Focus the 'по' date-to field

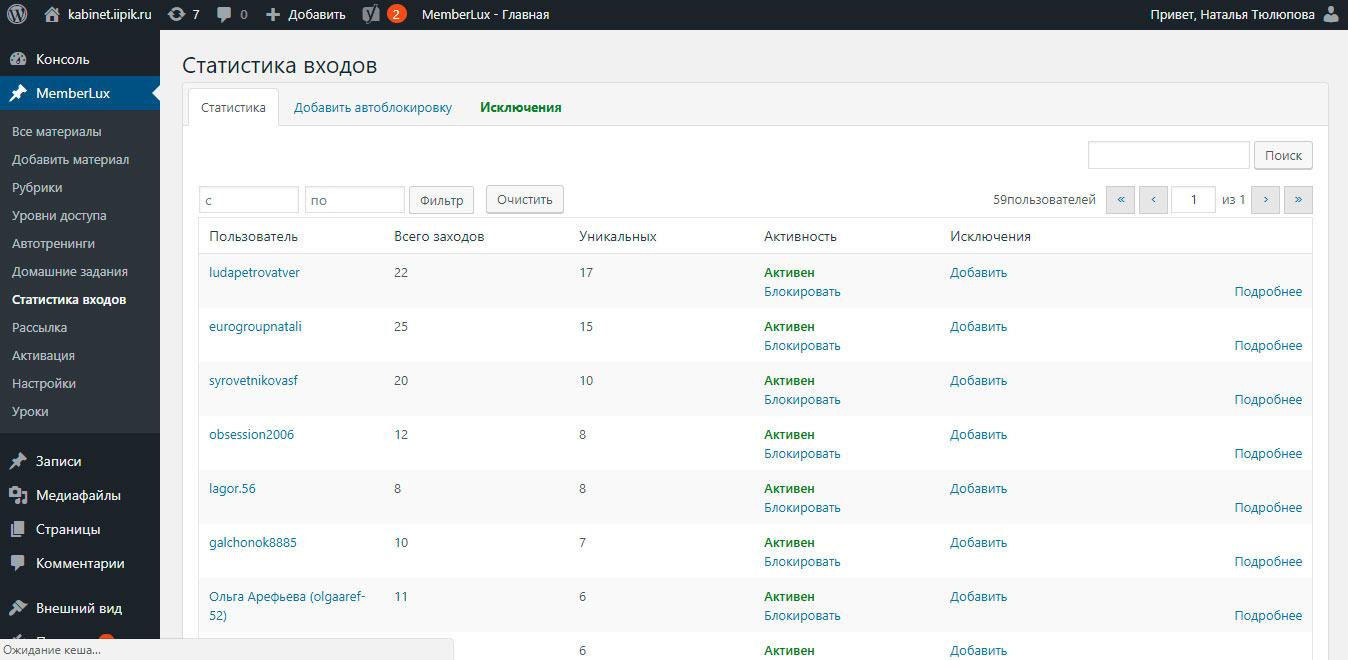355,200
